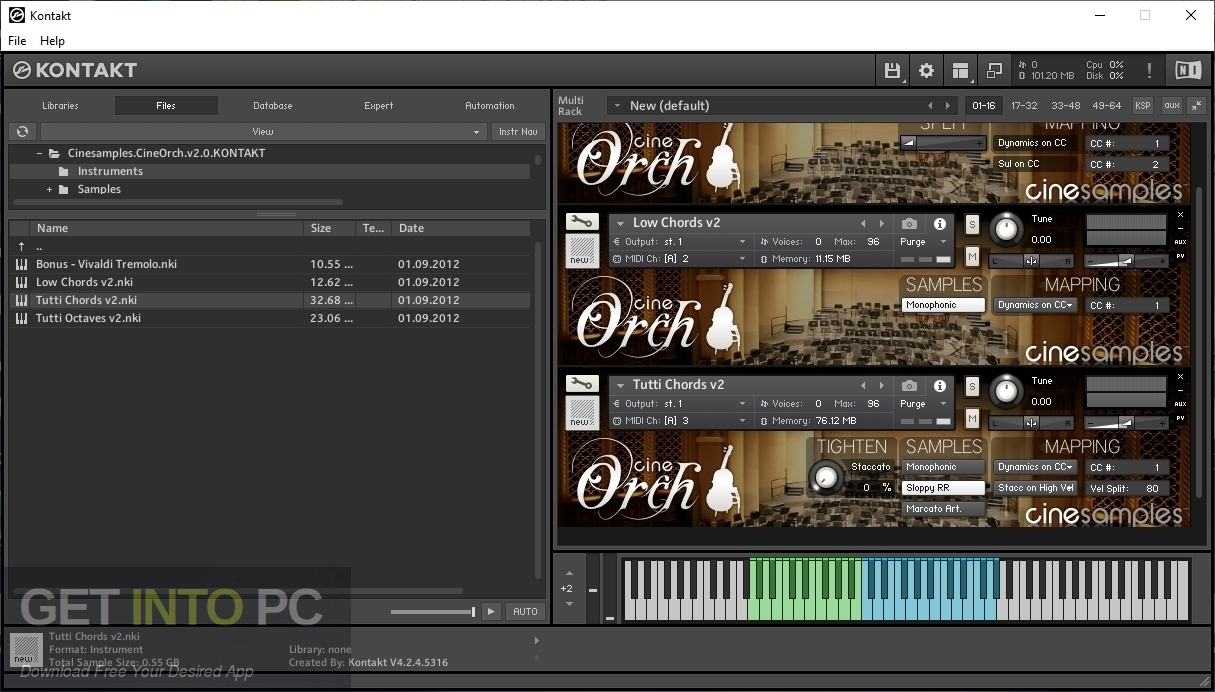Click the Tutti Chords Tune knob
Viewport: 1215px width, 692px height.
[1006, 391]
